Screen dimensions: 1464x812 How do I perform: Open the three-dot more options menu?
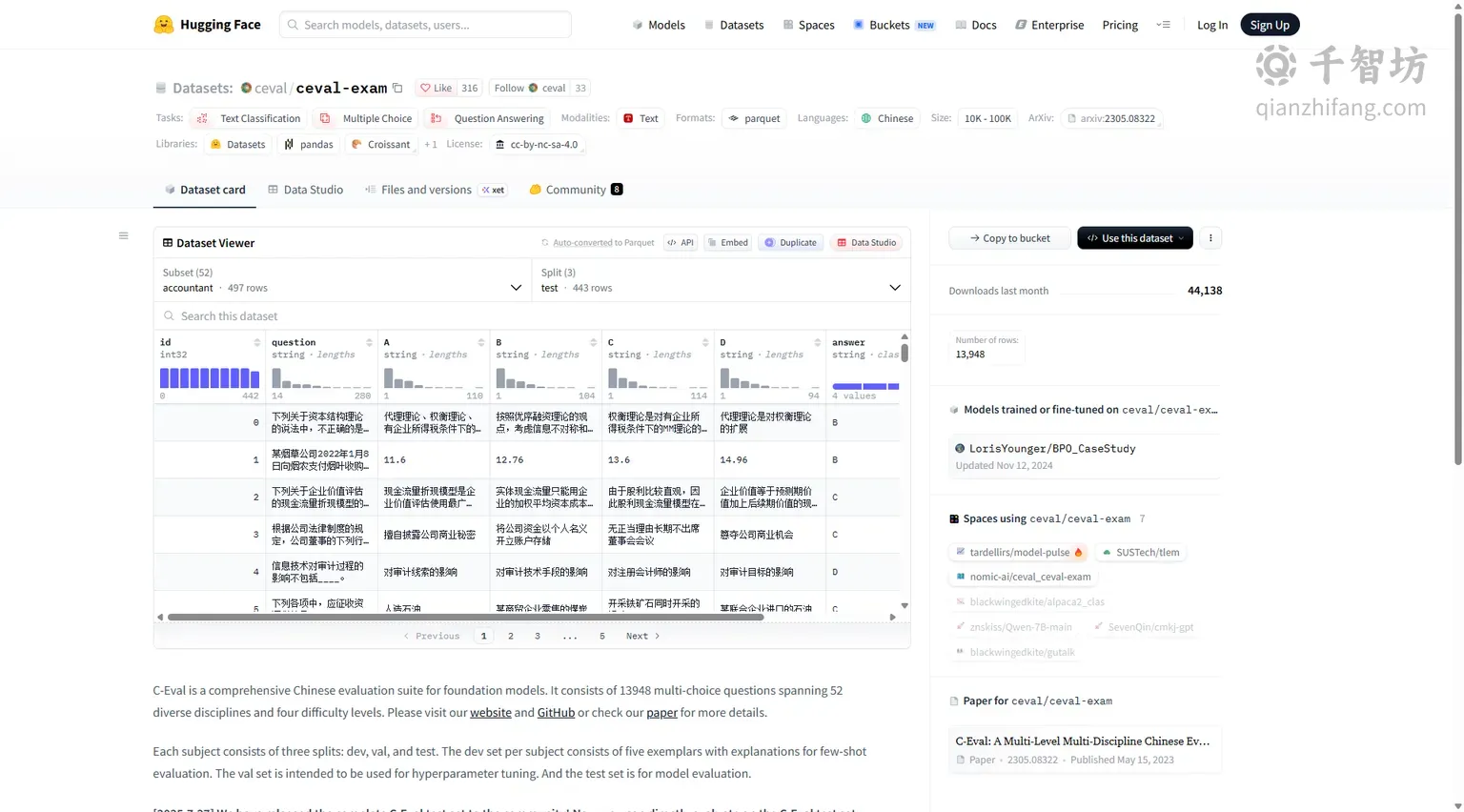pos(1210,238)
